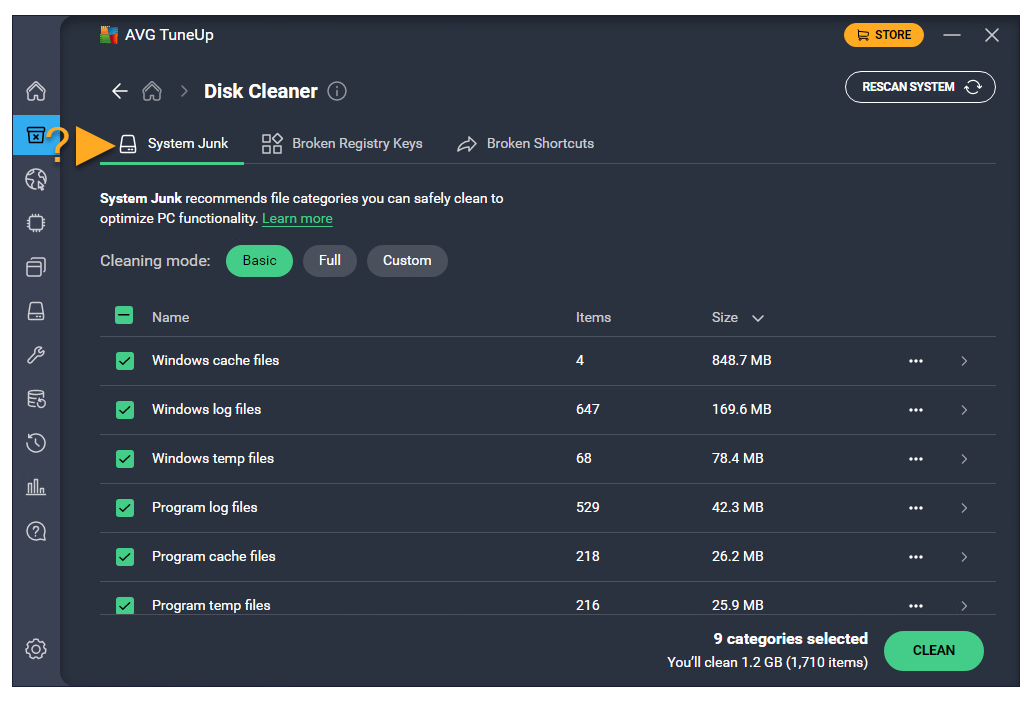The width and height of the screenshot is (1036, 702).
Task: Open the settings gear in sidebar
Action: click(x=36, y=649)
